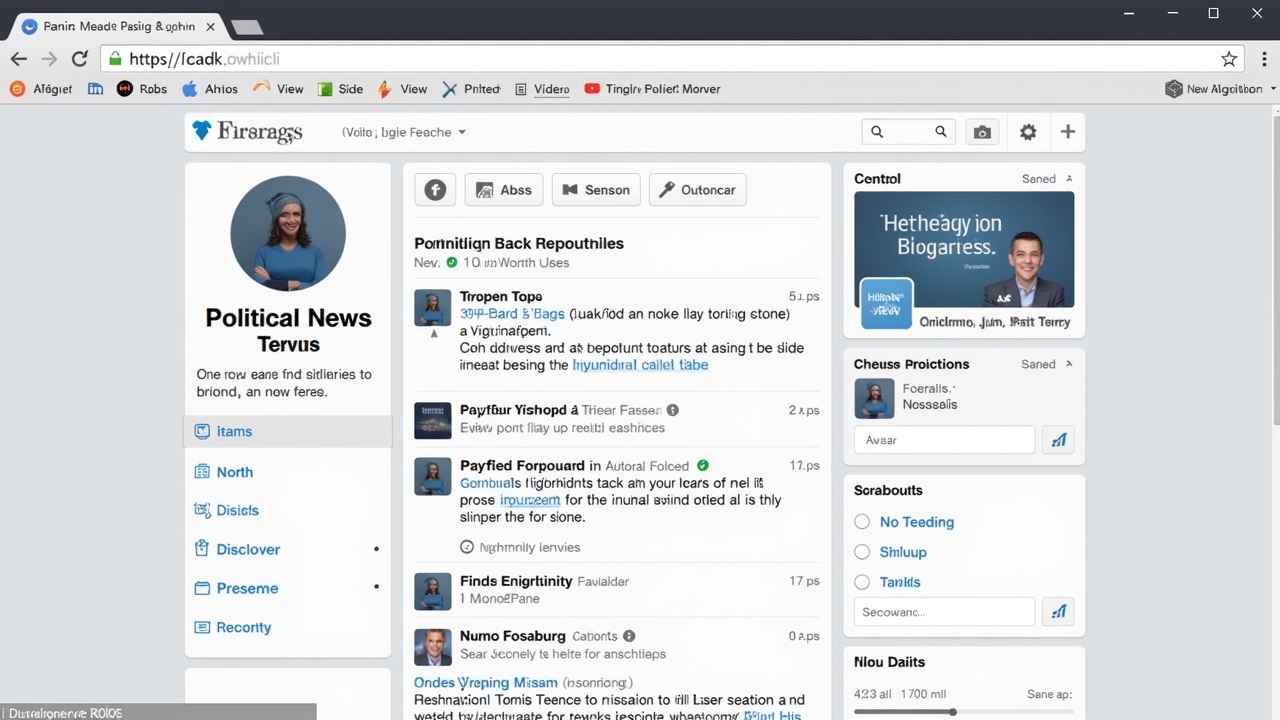
Task: Select the No Teeding radio button
Action: coord(862,522)
